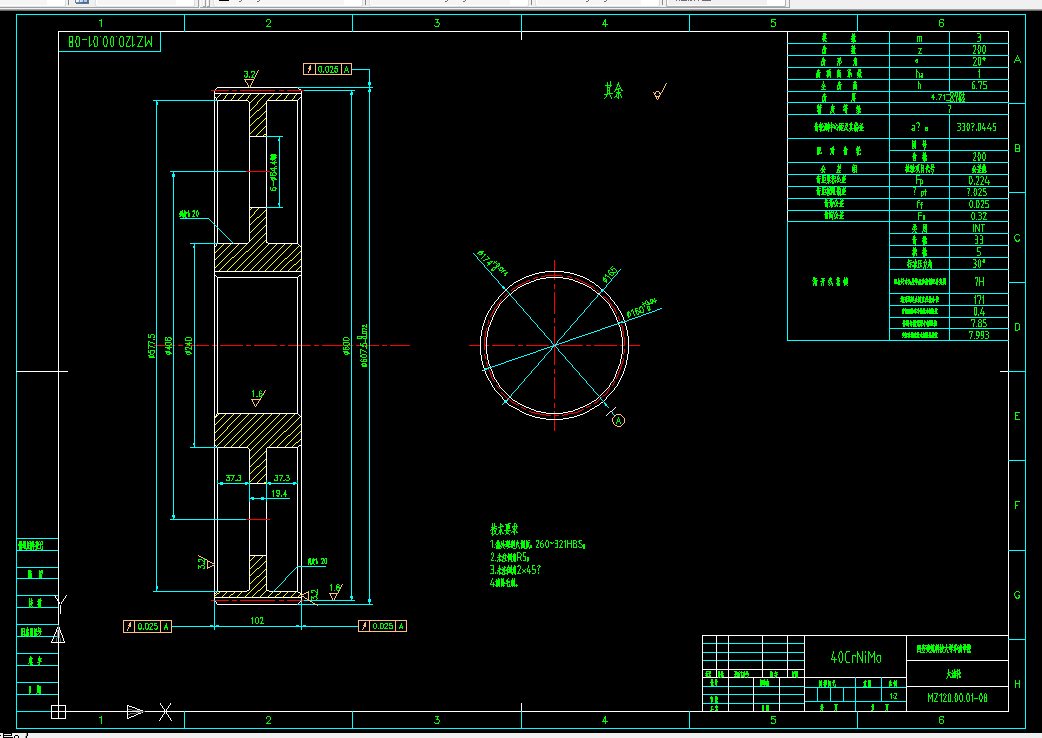Click zone letter H on the right border
This screenshot has height=738, width=1042.
click(1017, 684)
